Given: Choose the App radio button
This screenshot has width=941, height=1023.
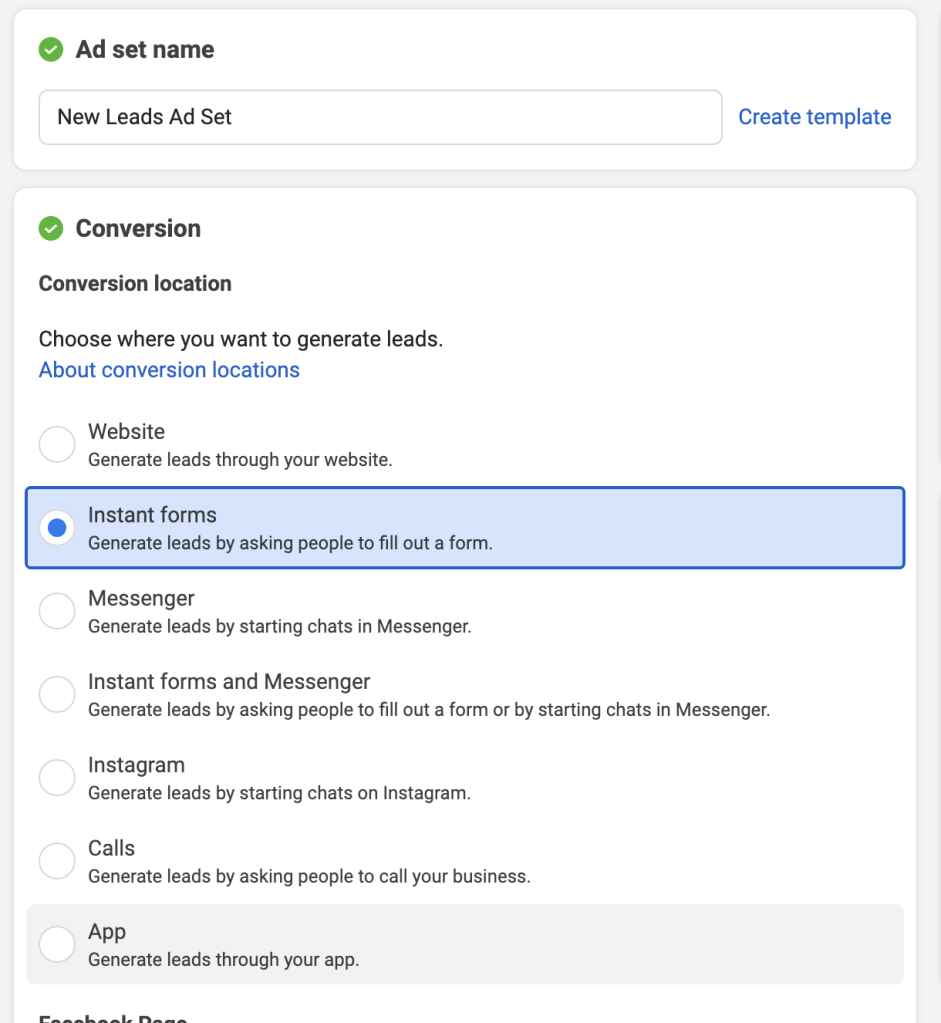Looking at the screenshot, I should (x=57, y=943).
